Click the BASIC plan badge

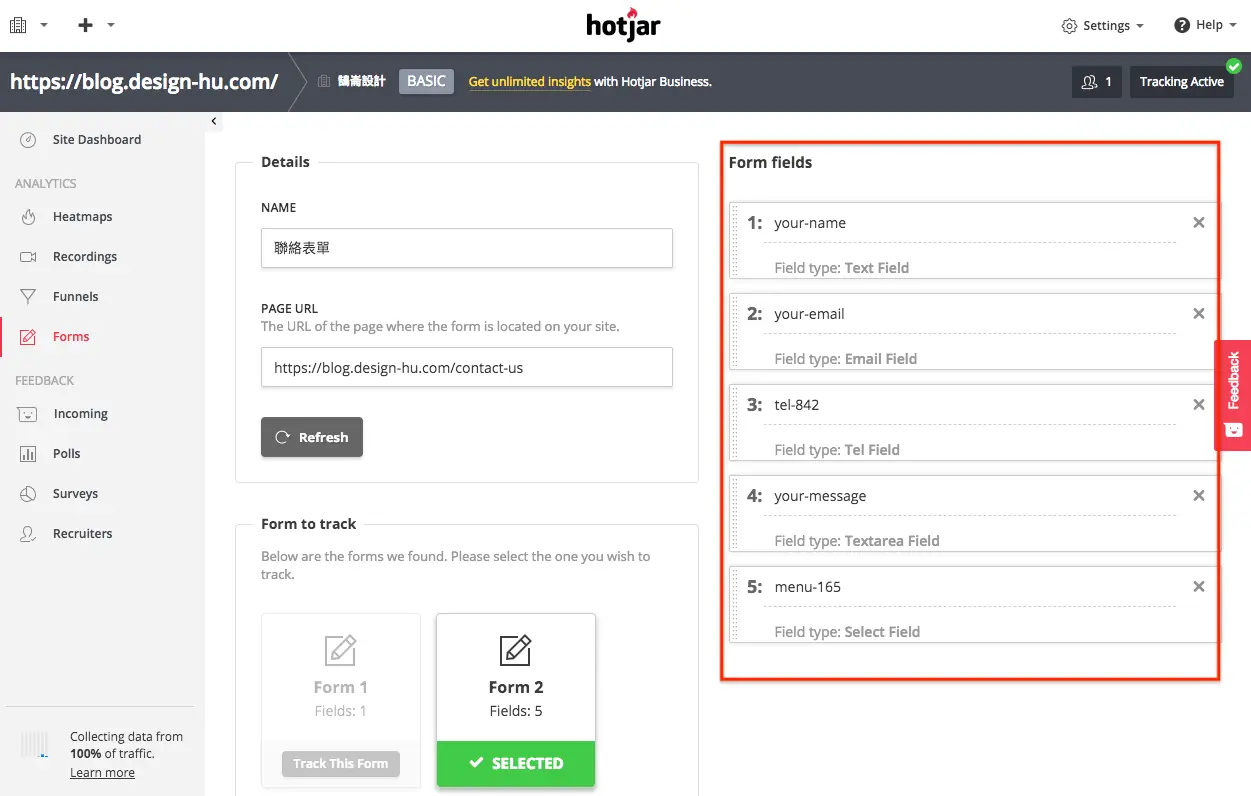tap(426, 82)
